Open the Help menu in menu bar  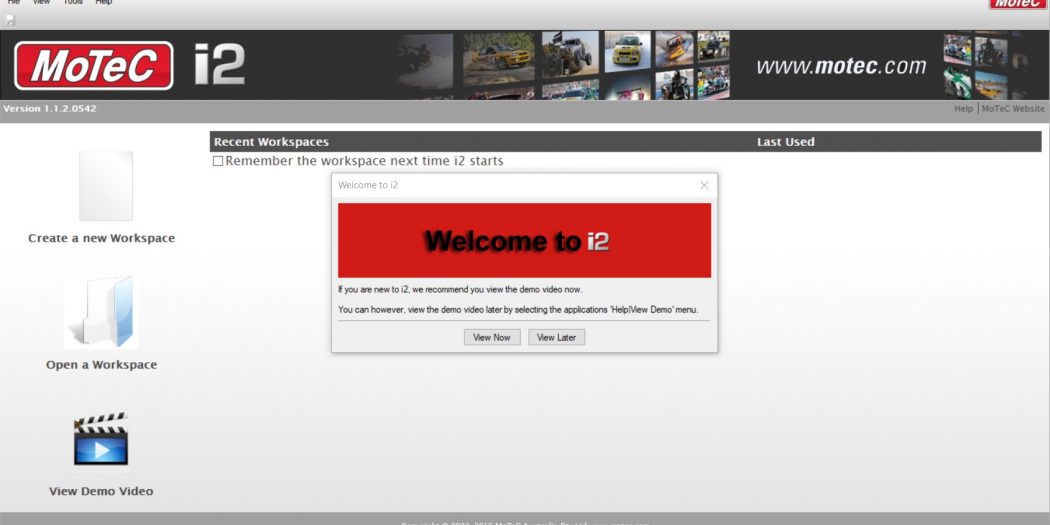104,2
